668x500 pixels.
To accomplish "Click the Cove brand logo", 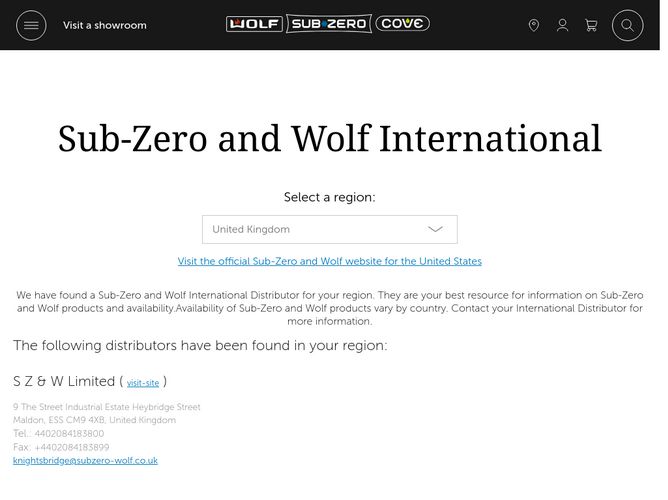I will pos(403,23).
